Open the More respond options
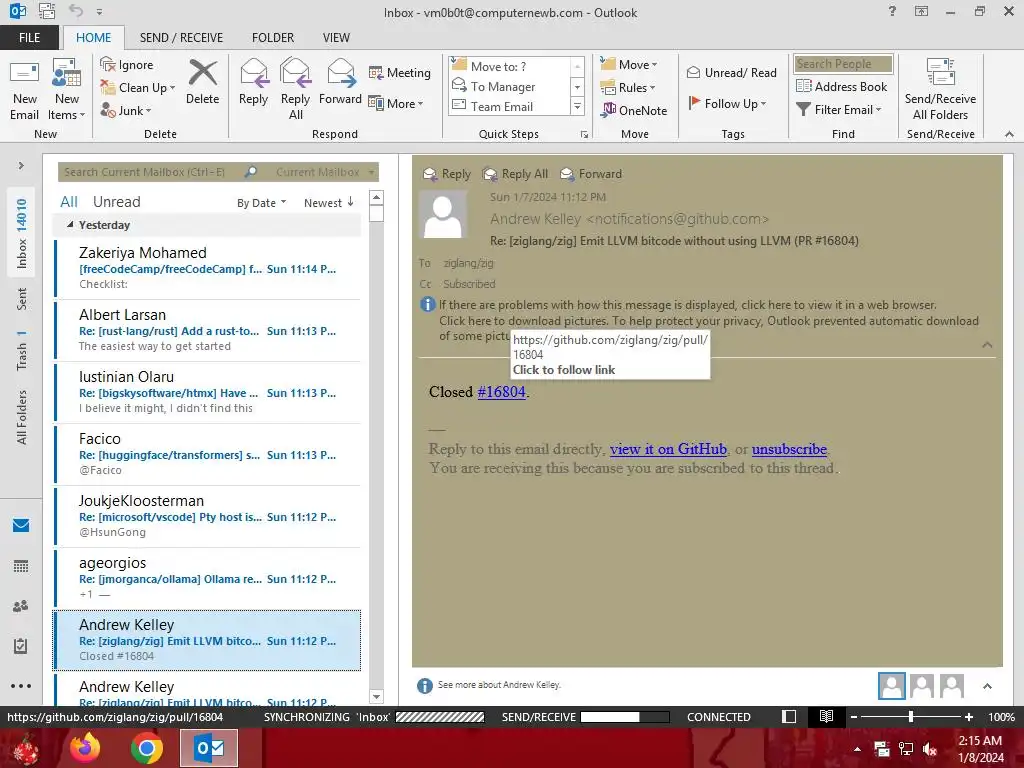Viewport: 1024px width, 768px height. coord(396,103)
